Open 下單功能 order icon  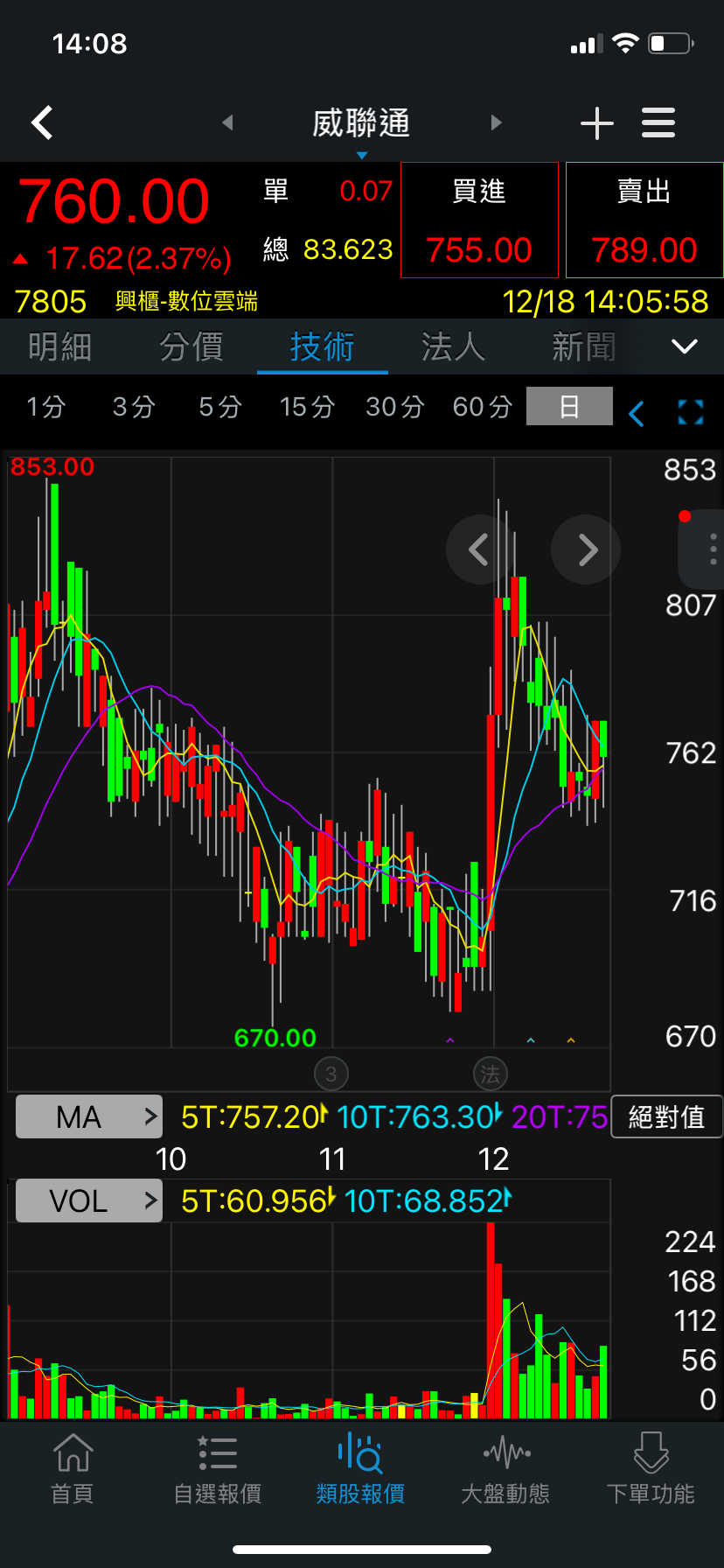(651, 1470)
